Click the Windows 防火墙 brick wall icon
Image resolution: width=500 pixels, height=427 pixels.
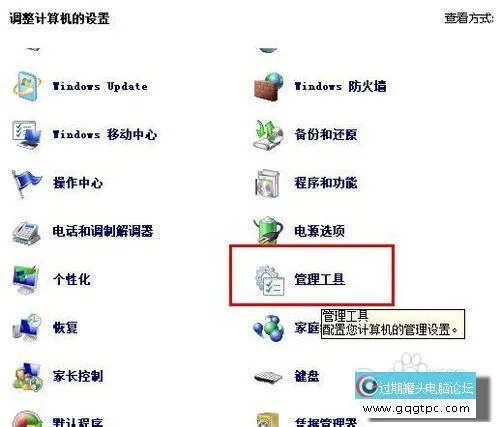269,86
